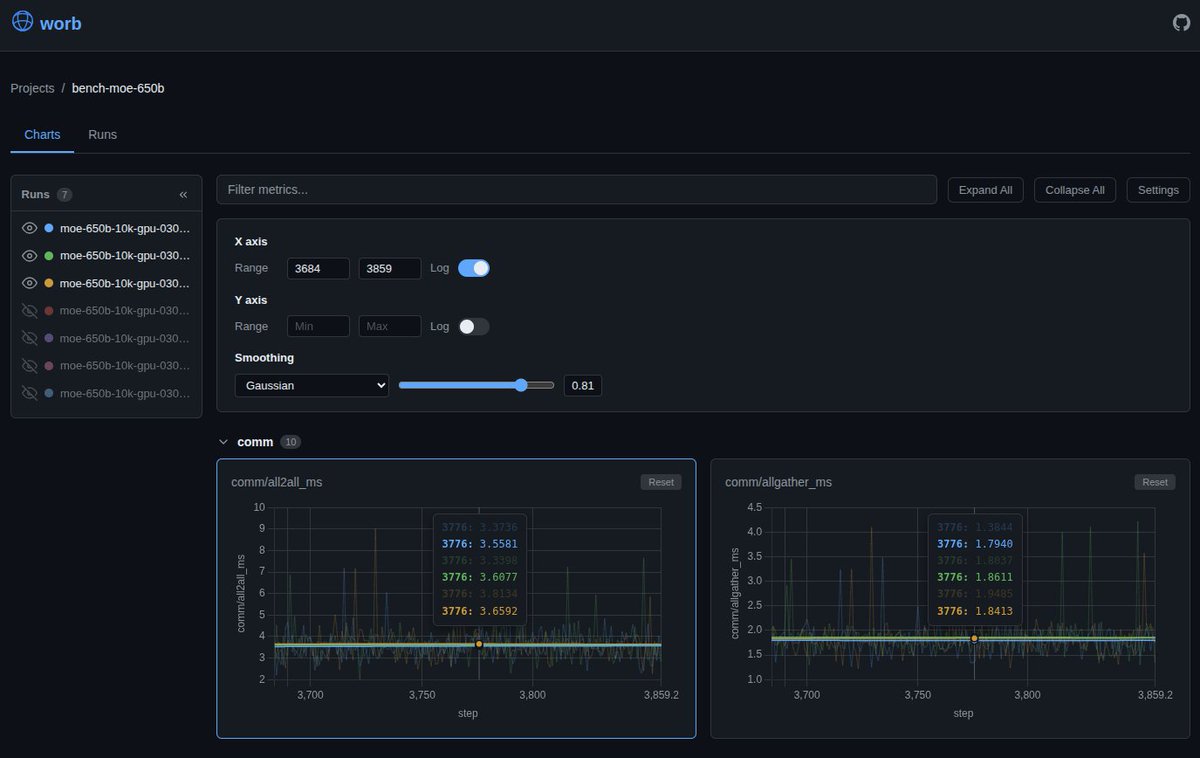Switch to the Runs tab
Screen dimensions: 1200x758
[102, 134]
